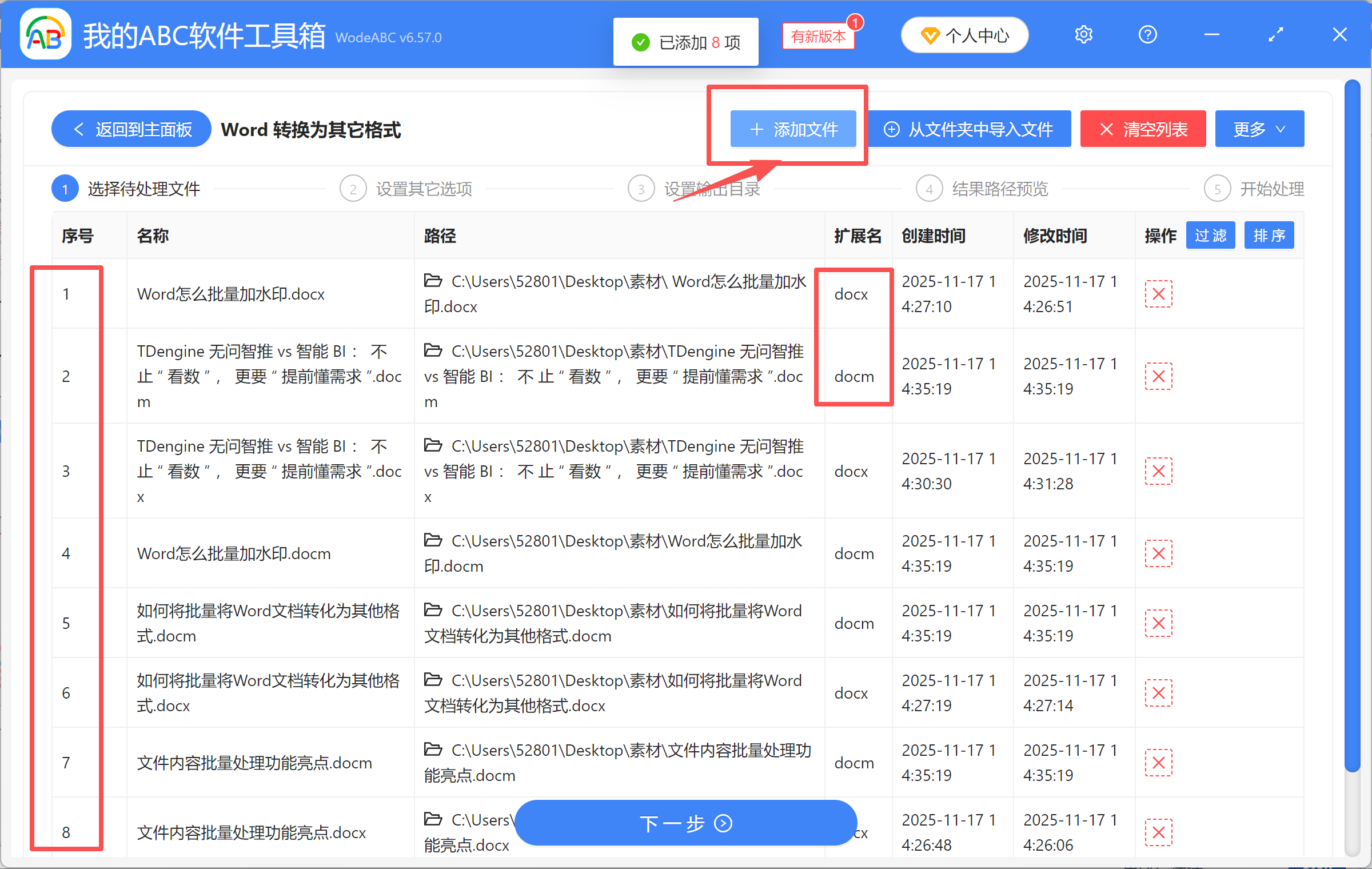
Task: Click the crown icon inside 个人中心
Action: (931, 35)
